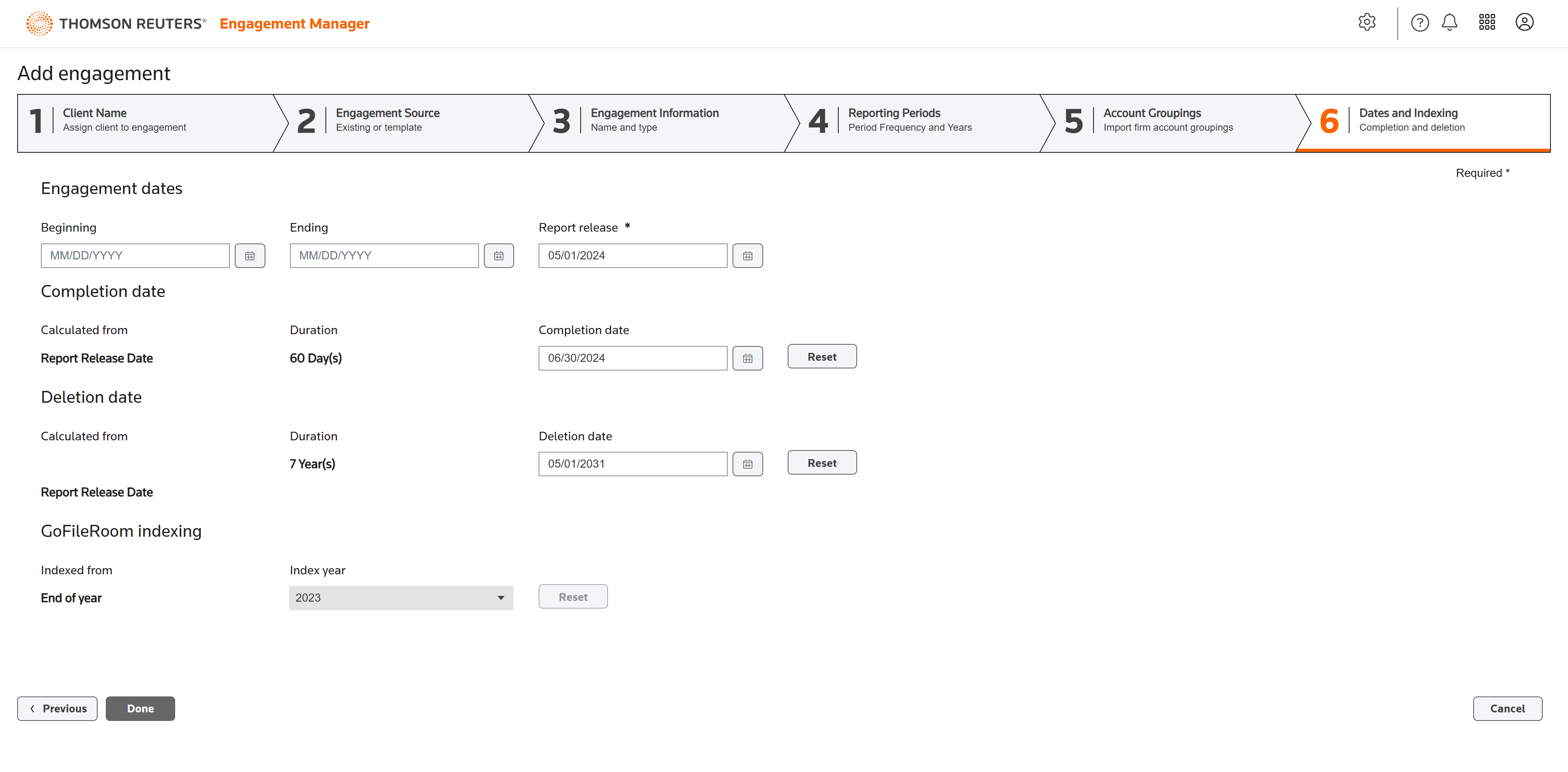Viewport: 1568px width, 772px height.
Task: Go to step 4 Reporting Periods
Action: click(910, 120)
